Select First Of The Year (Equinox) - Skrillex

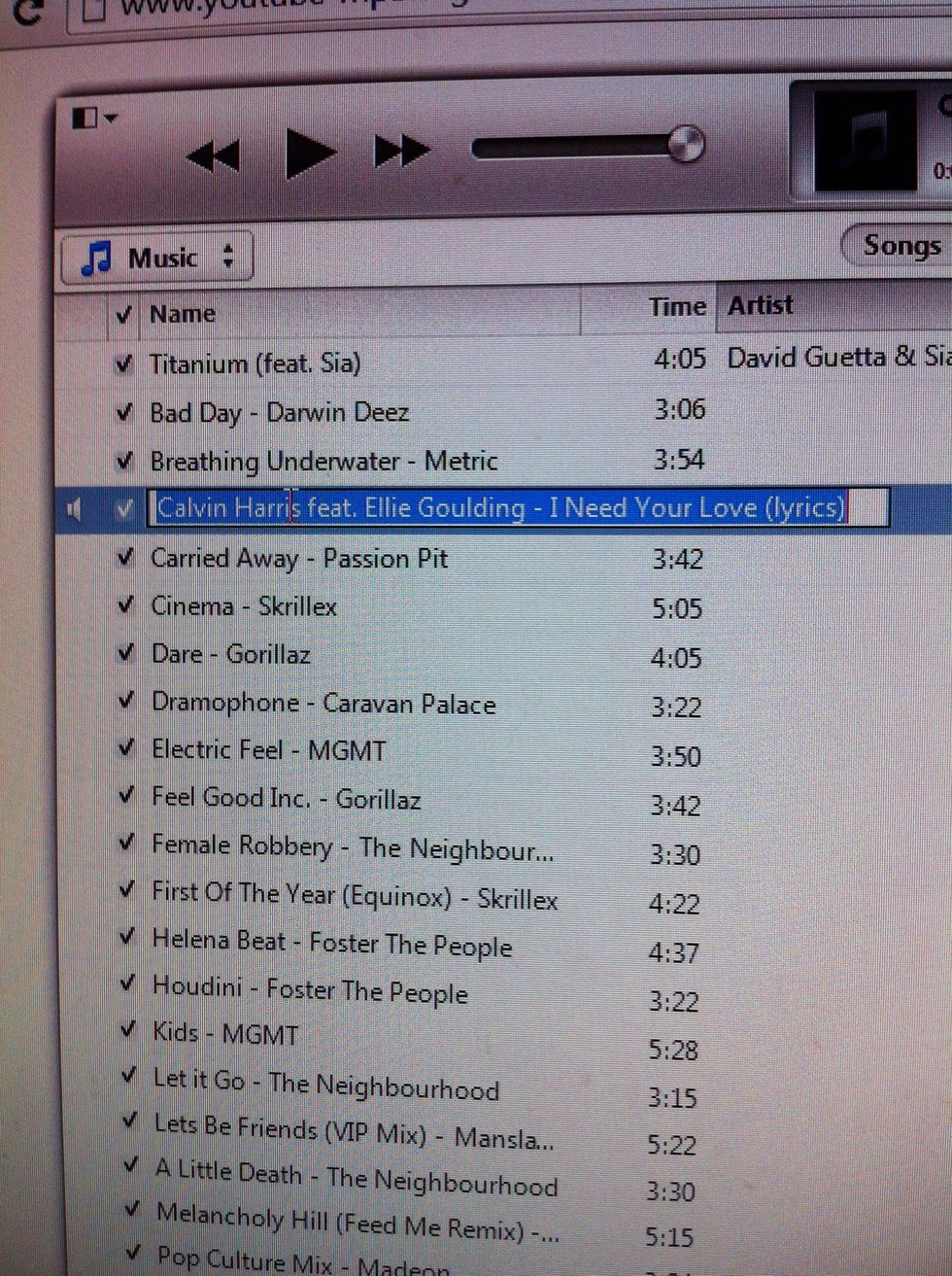[355, 895]
